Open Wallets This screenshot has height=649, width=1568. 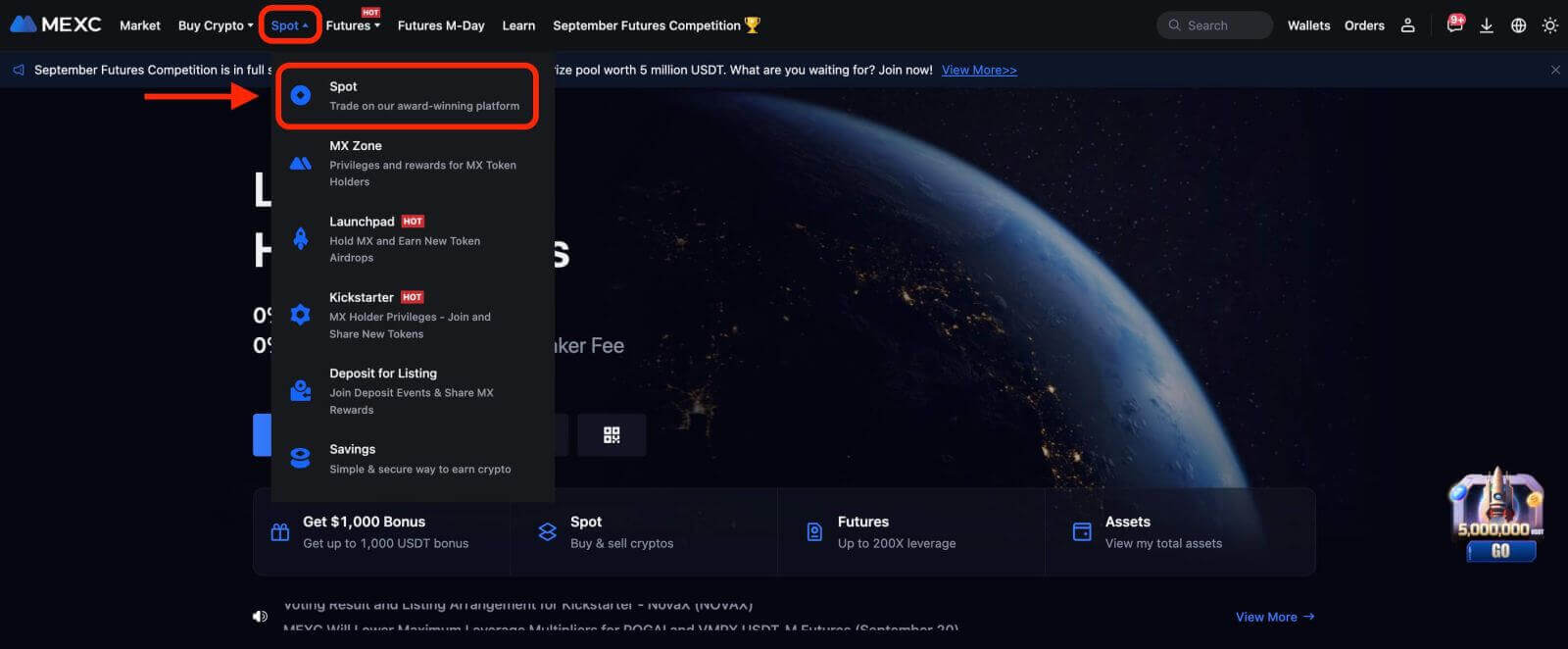point(1308,25)
